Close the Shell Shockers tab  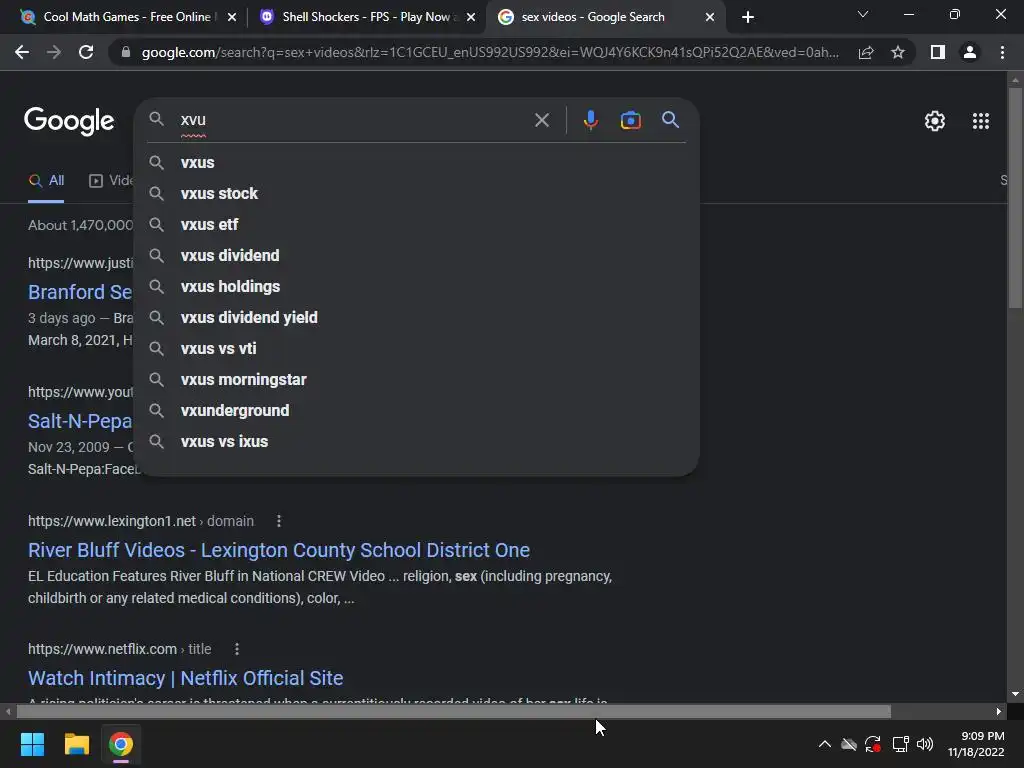[x=471, y=17]
